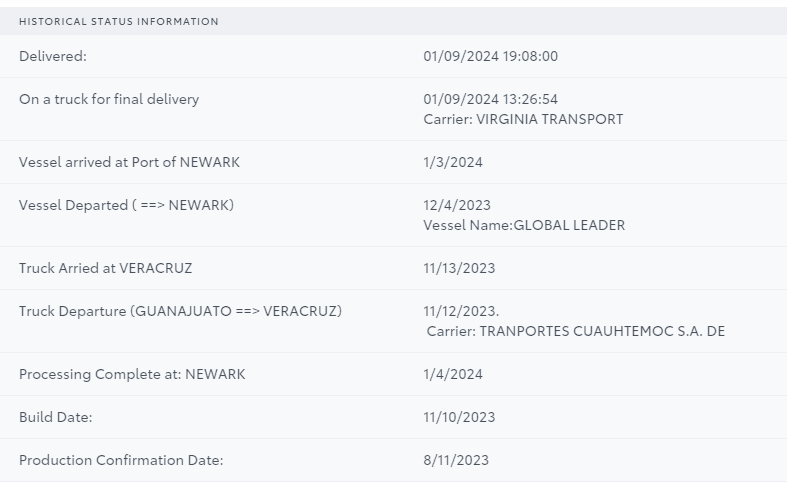The width and height of the screenshot is (787, 496).
Task: Click the Production Confirmation Date value 8/11/2023
Action: click(456, 460)
